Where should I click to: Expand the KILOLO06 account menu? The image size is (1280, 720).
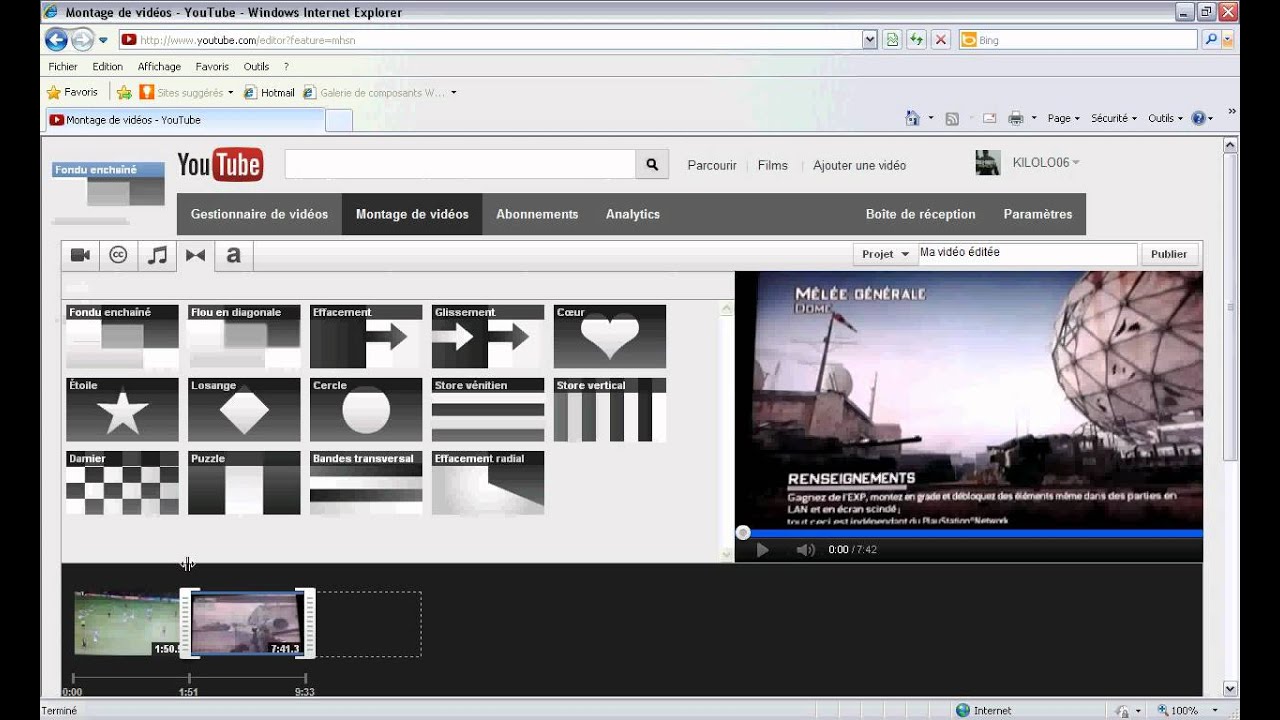1076,163
